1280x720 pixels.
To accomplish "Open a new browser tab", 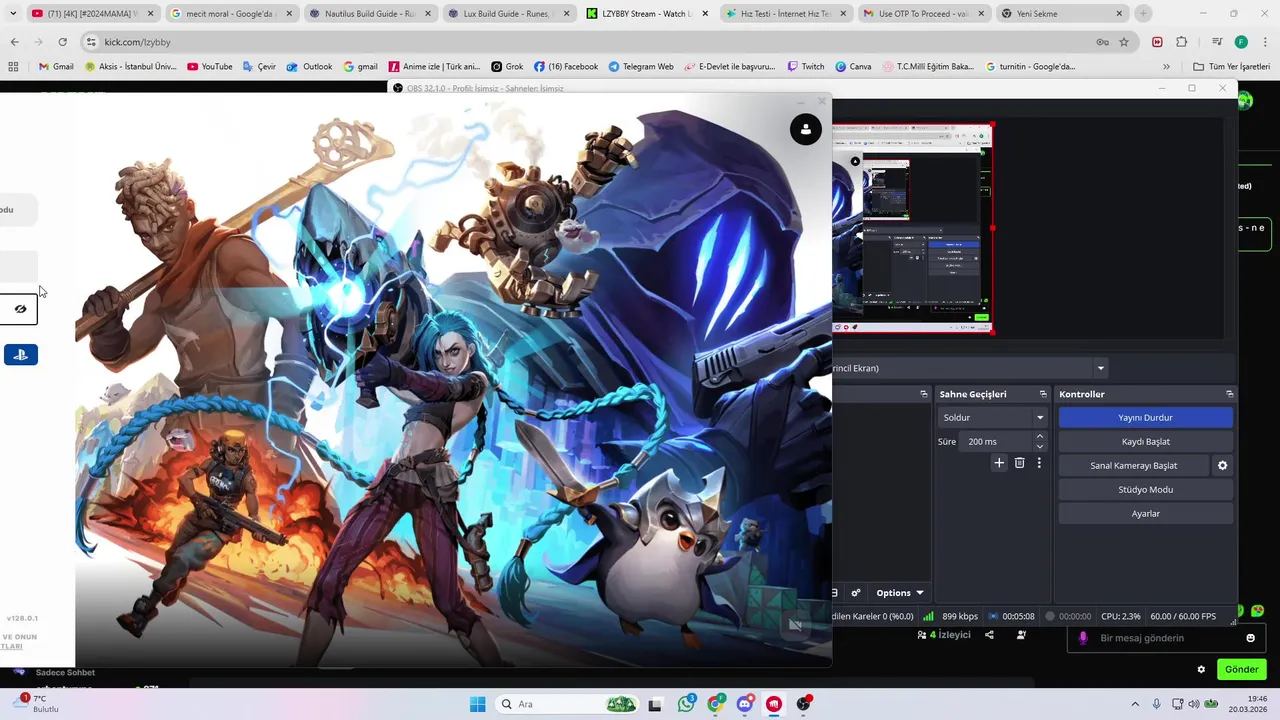I will [1143, 14].
